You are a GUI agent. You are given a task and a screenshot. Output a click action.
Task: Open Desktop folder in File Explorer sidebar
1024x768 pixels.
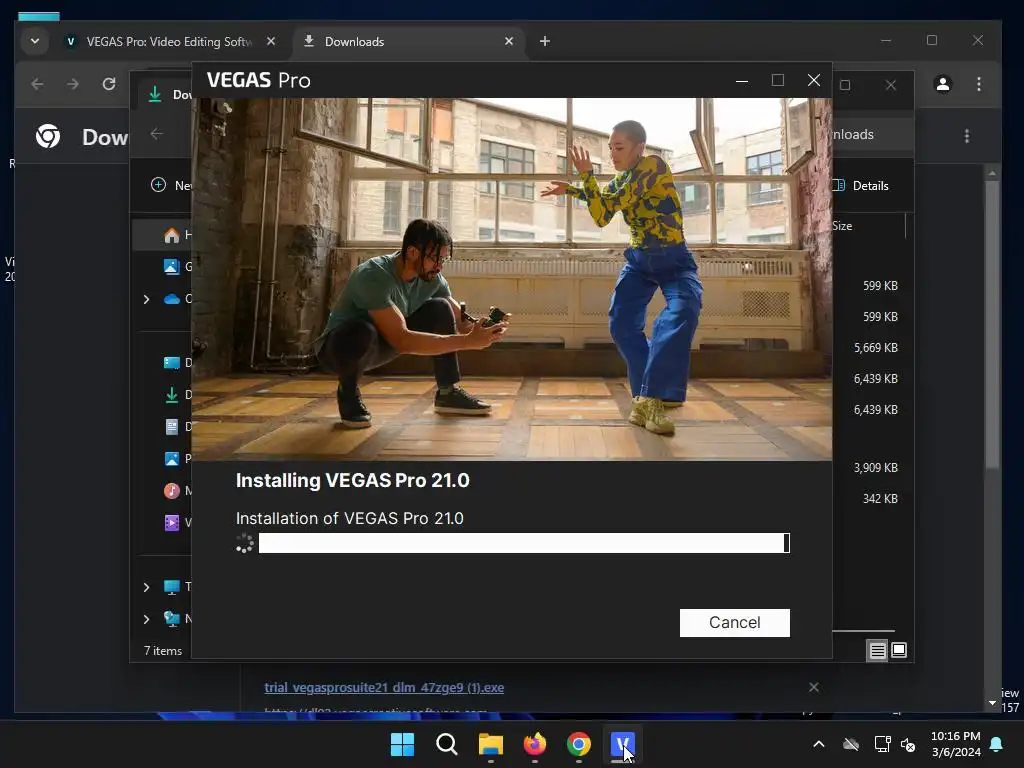pyautogui.click(x=172, y=362)
